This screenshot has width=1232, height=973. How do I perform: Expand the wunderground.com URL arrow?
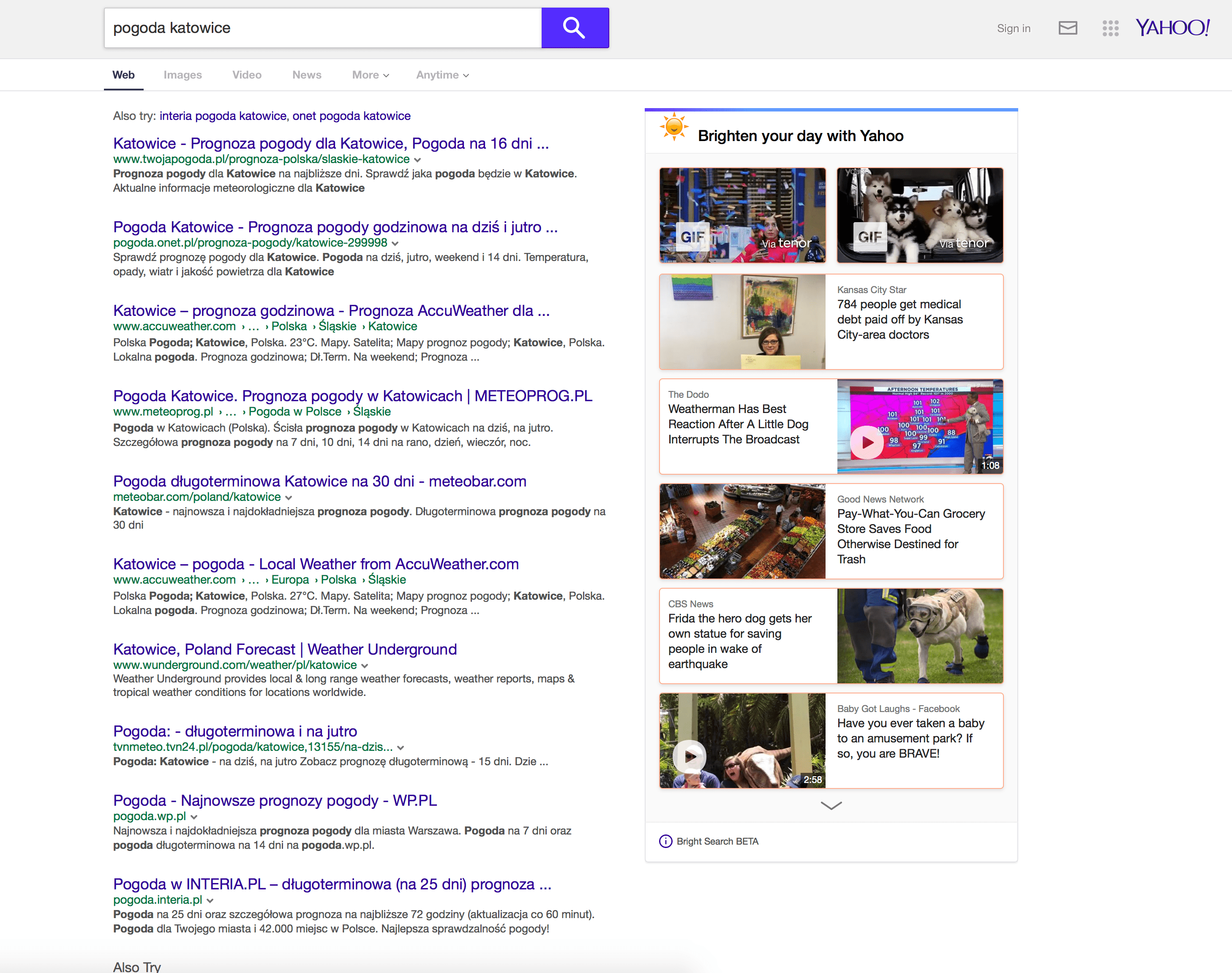[x=365, y=666]
